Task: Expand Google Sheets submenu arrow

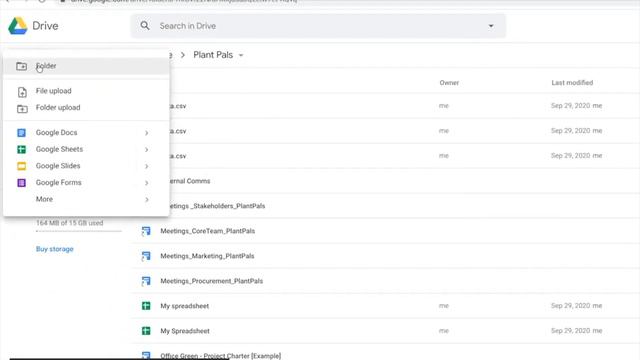Action: pos(147,150)
